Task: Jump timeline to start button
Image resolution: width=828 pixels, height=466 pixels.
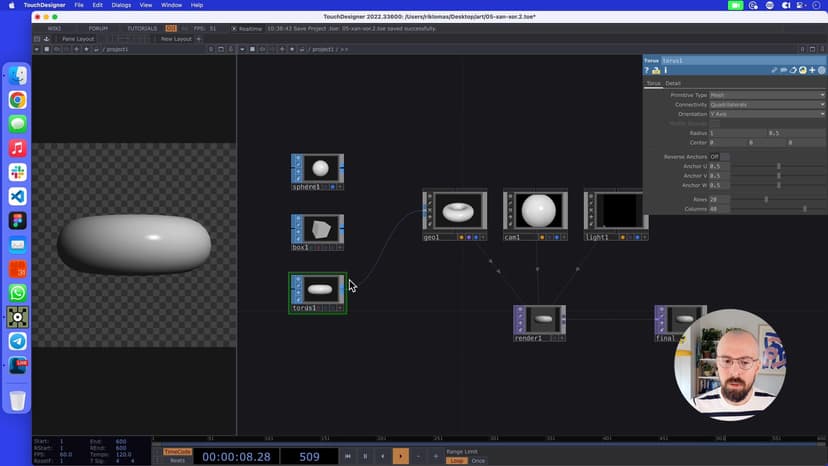Action: tap(347, 456)
